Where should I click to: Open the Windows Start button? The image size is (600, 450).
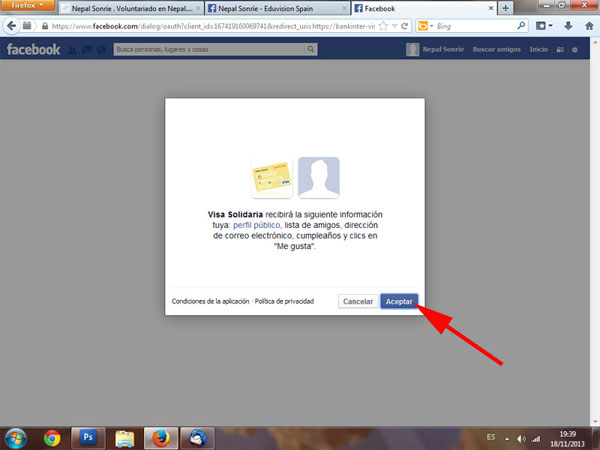[15, 439]
